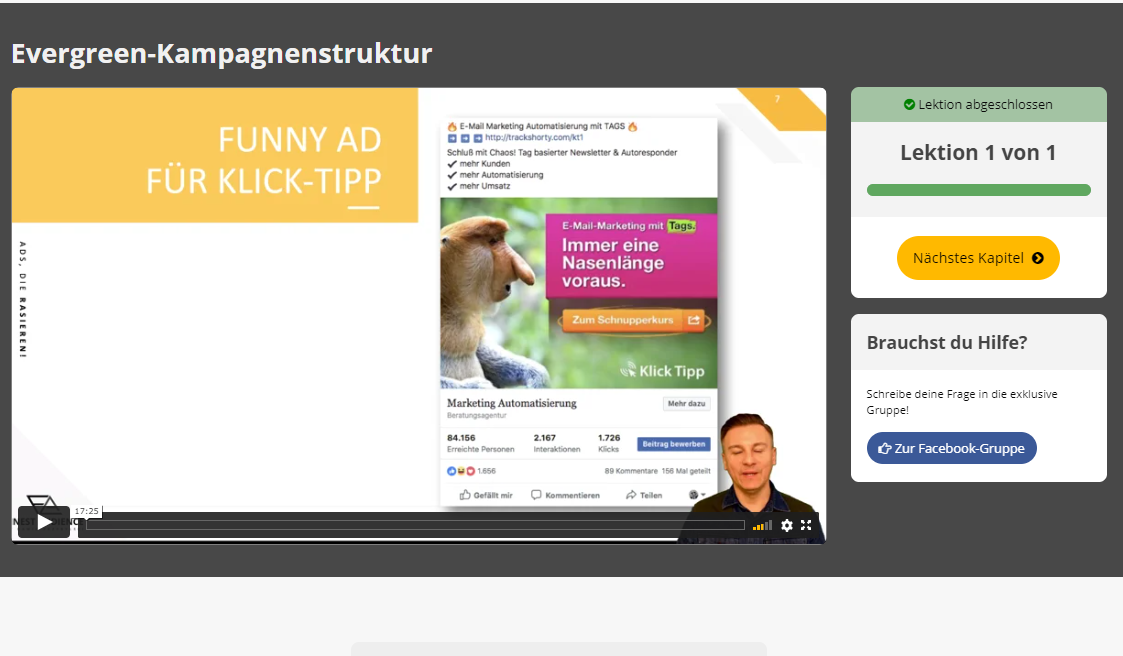
Task: Click the 17:25 video timestamp
Action: [x=87, y=511]
